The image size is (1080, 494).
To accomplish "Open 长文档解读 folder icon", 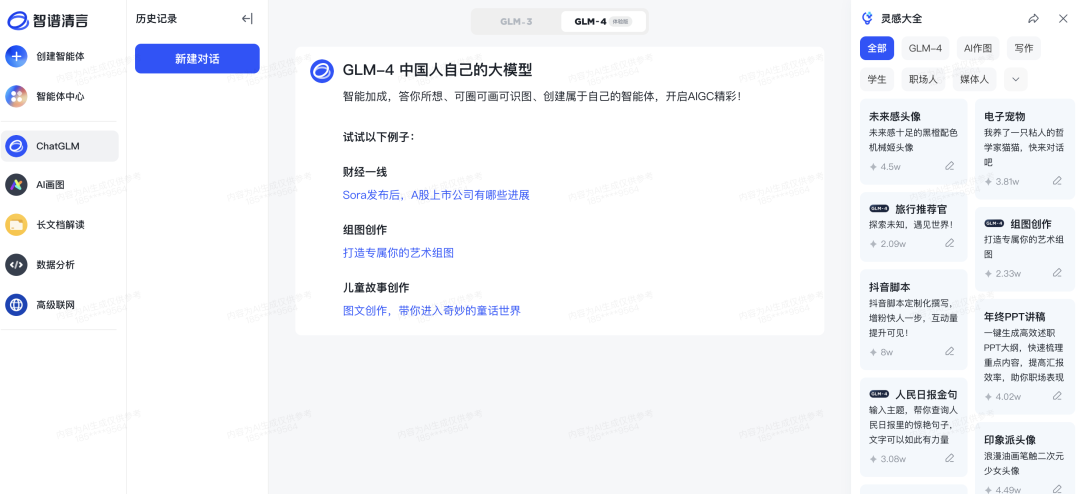I will click(x=16, y=225).
